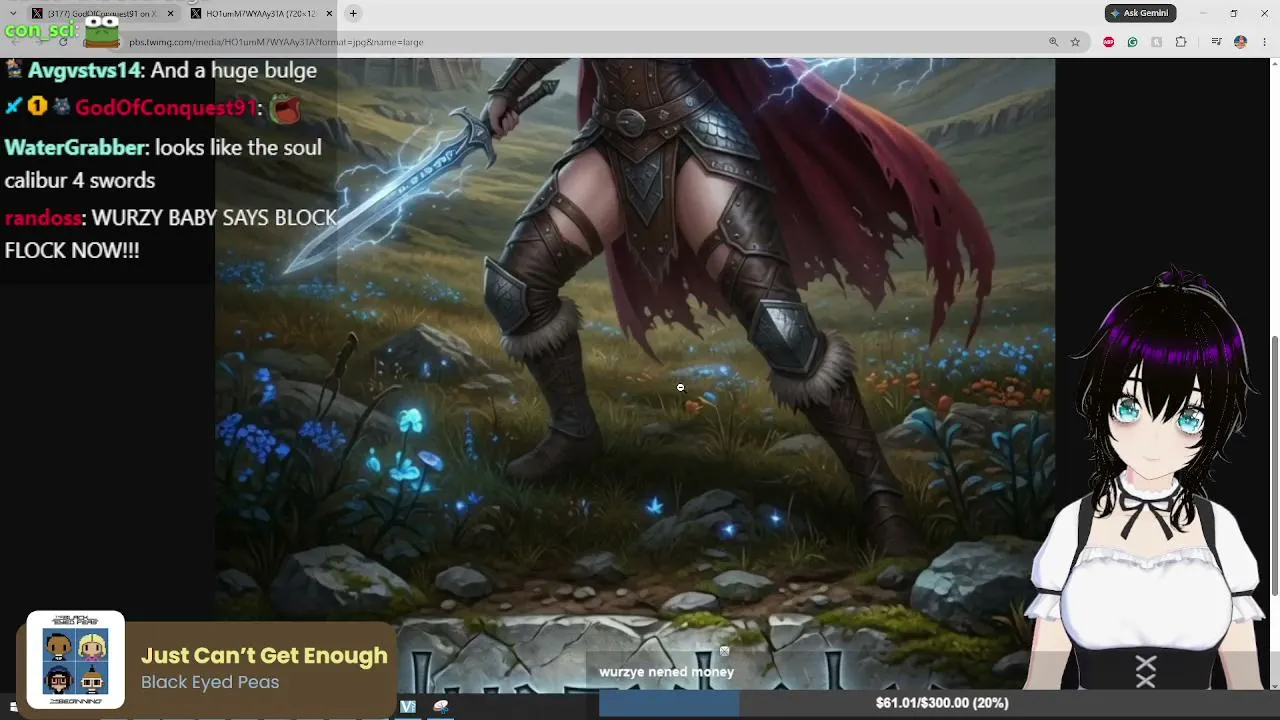Screen dimensions: 1280x720
Task: Open the Chrome three-dot menu
Action: (x=1264, y=42)
